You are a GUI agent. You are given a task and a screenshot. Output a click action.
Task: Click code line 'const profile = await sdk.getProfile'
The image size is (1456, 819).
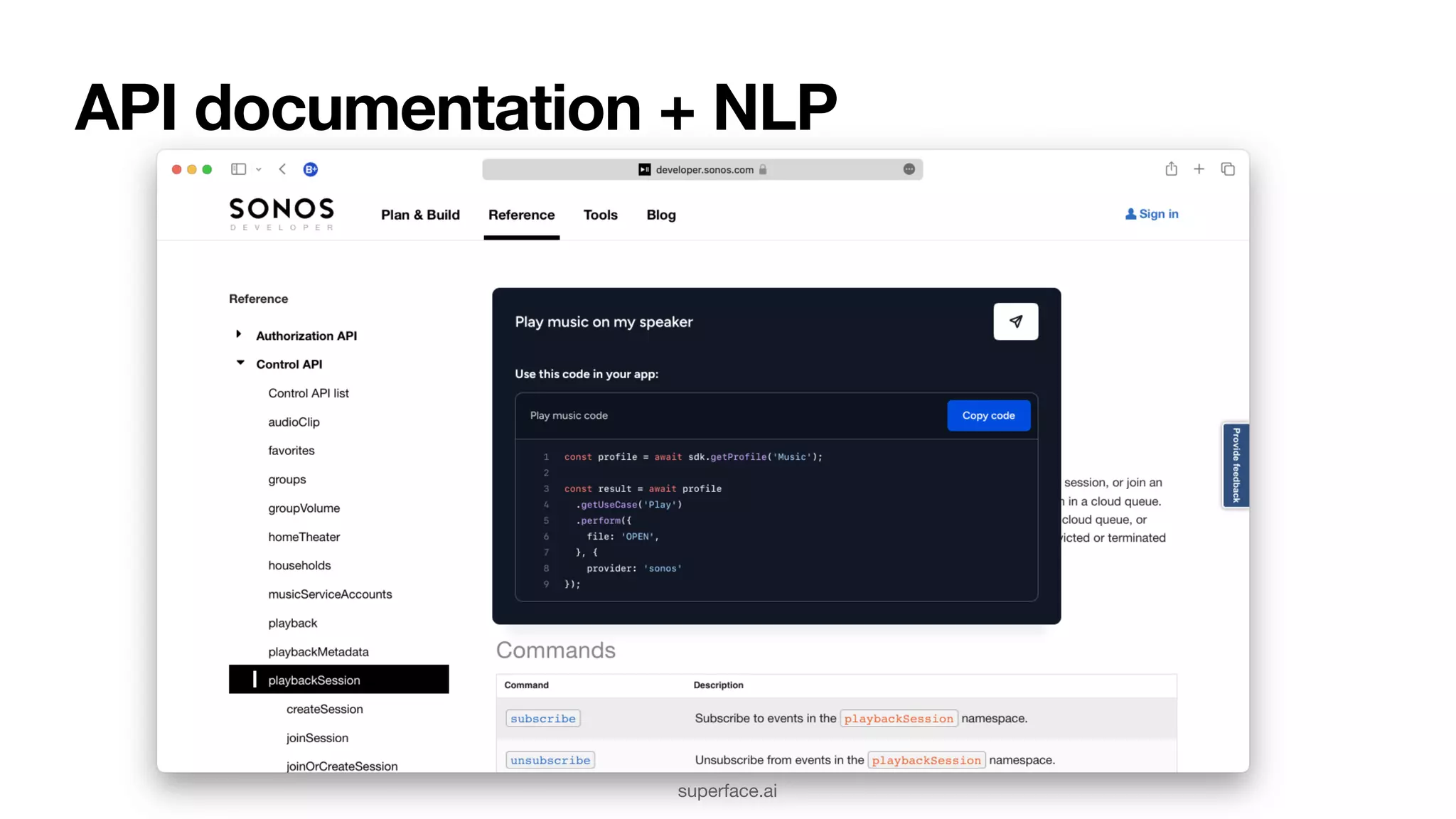pyautogui.click(x=693, y=456)
